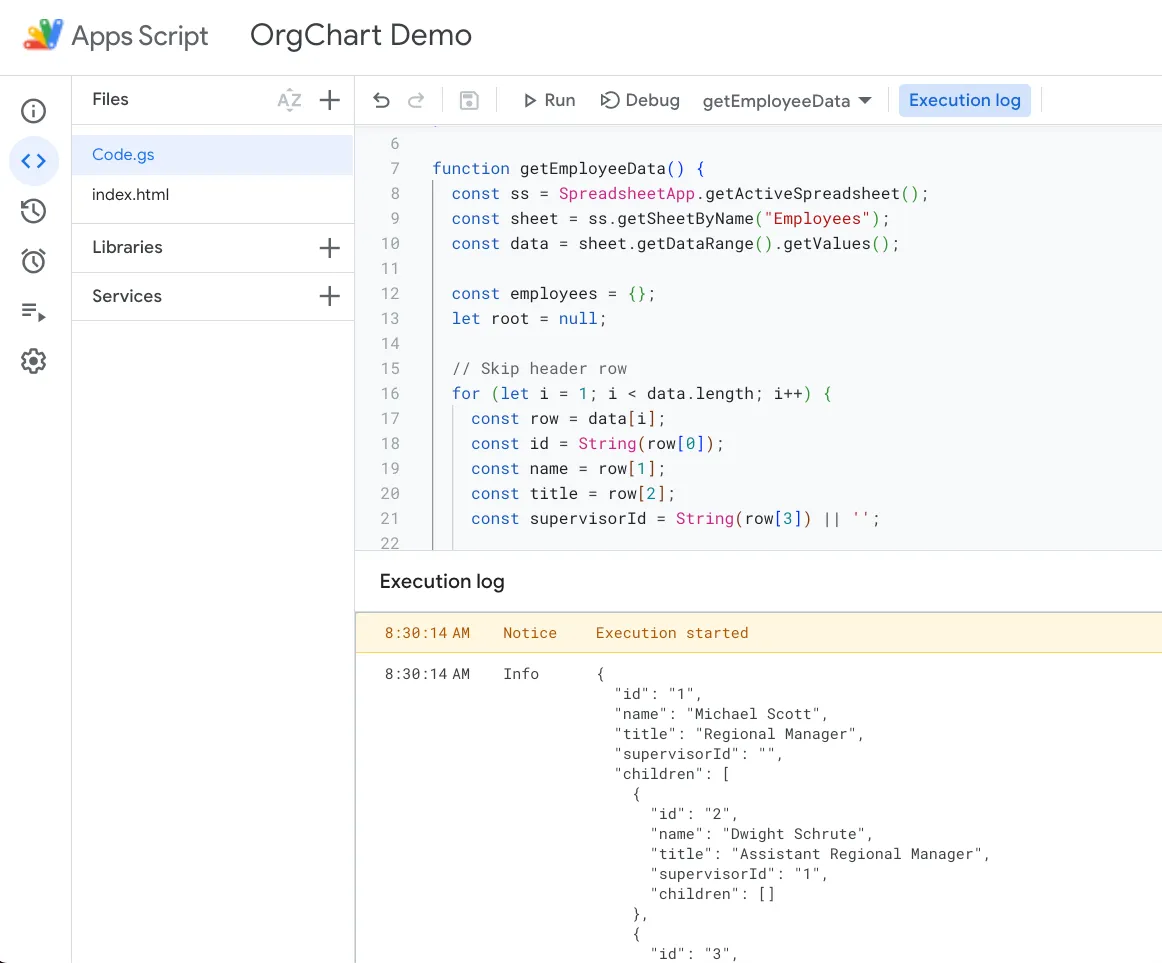Viewport: 1162px width, 963px height.
Task: Click the undo arrow in toolbar
Action: coord(381,100)
